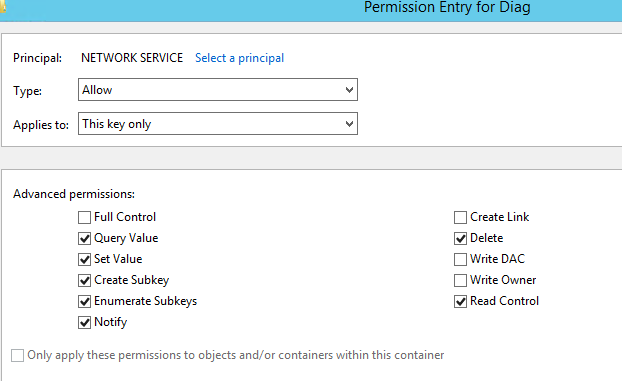This screenshot has height=381, width=622.
Task: Toggle the Enumerate Subkeys checkbox
Action: [x=84, y=302]
